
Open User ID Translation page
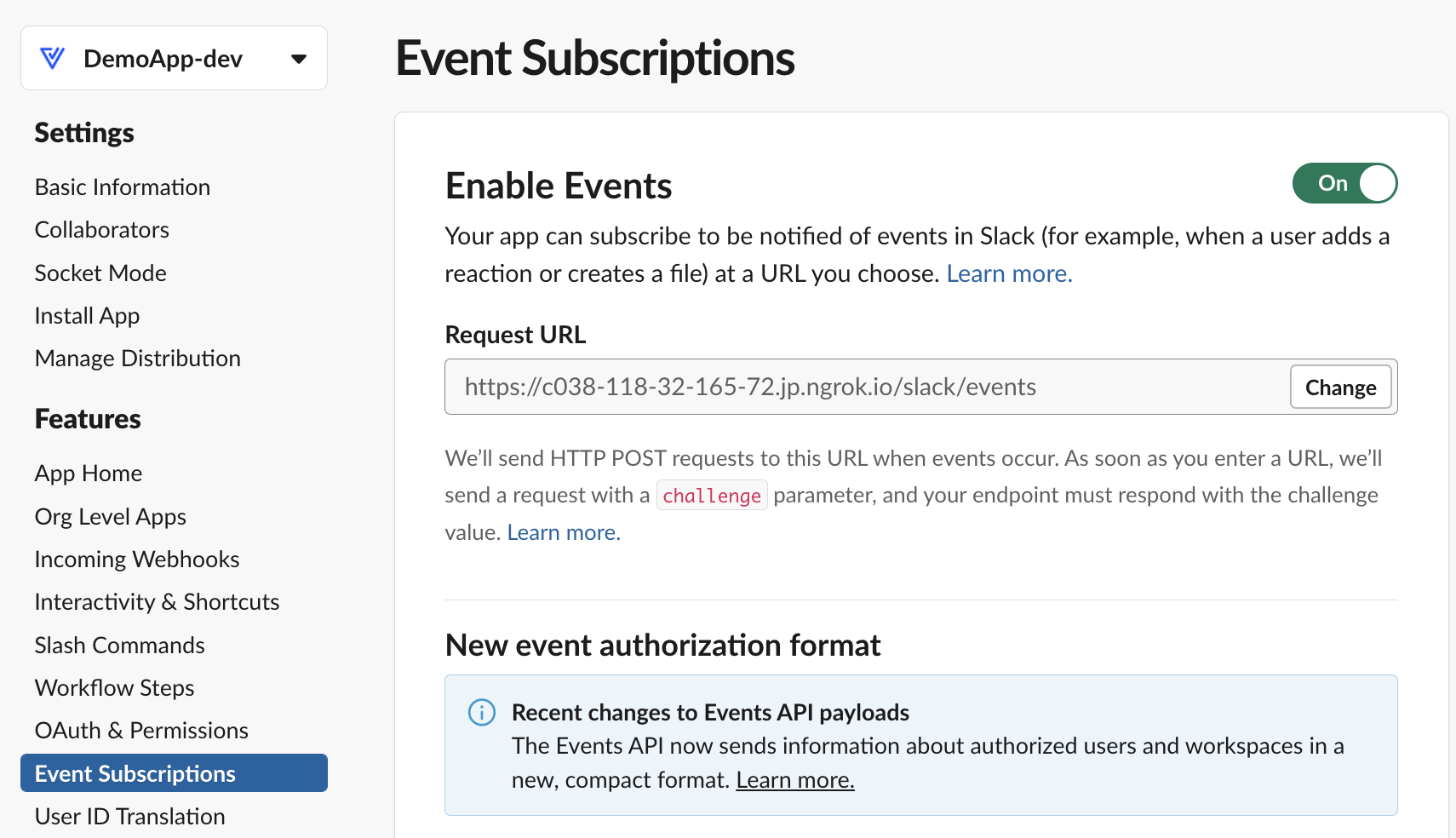[x=130, y=817]
